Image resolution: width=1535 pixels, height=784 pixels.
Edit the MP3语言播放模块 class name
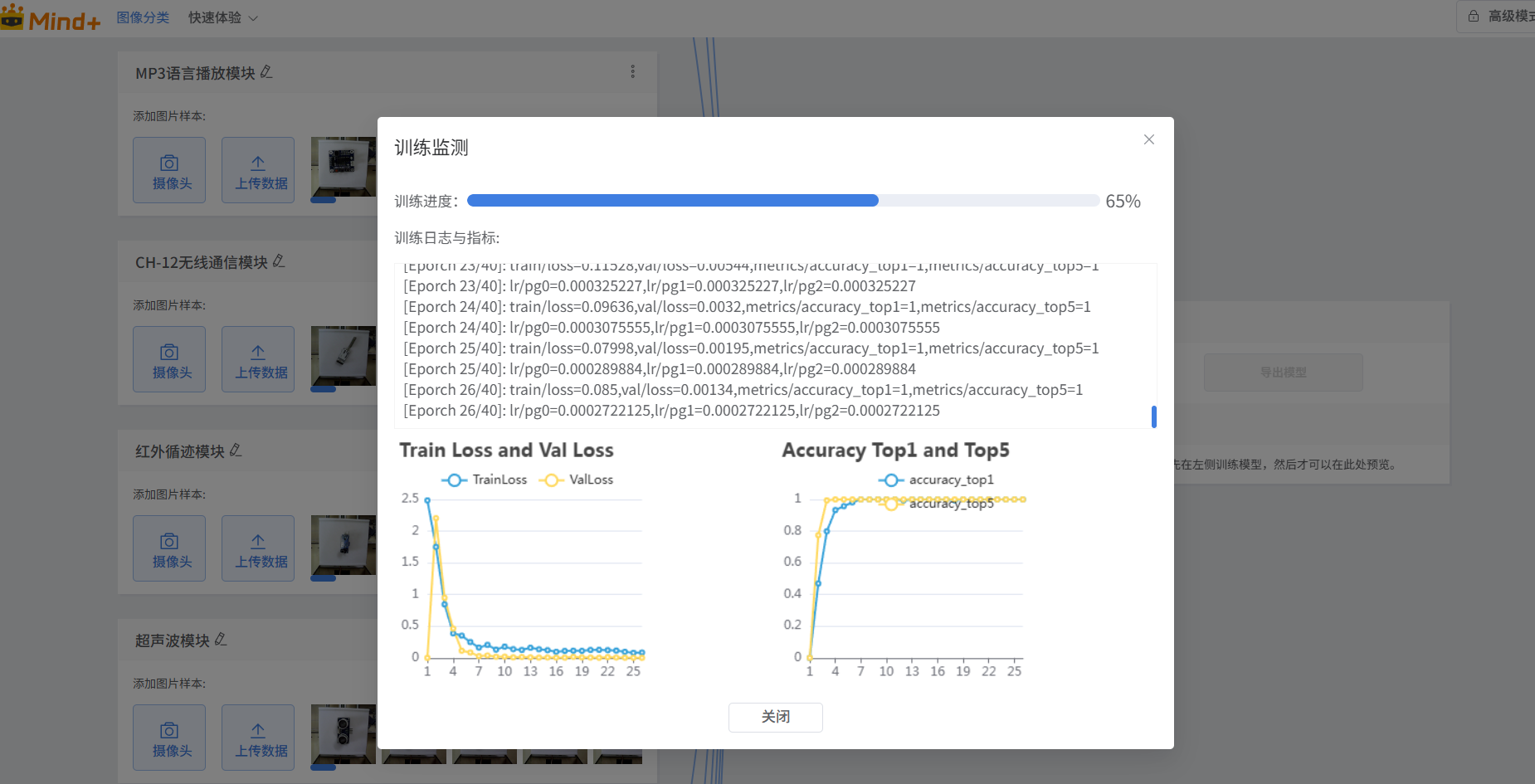point(266,72)
